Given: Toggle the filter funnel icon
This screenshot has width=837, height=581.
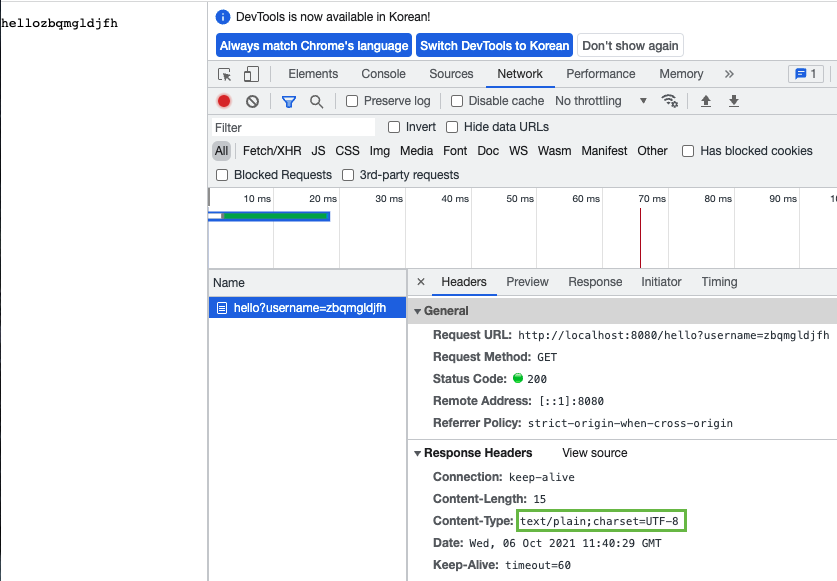Looking at the screenshot, I should (x=289, y=101).
